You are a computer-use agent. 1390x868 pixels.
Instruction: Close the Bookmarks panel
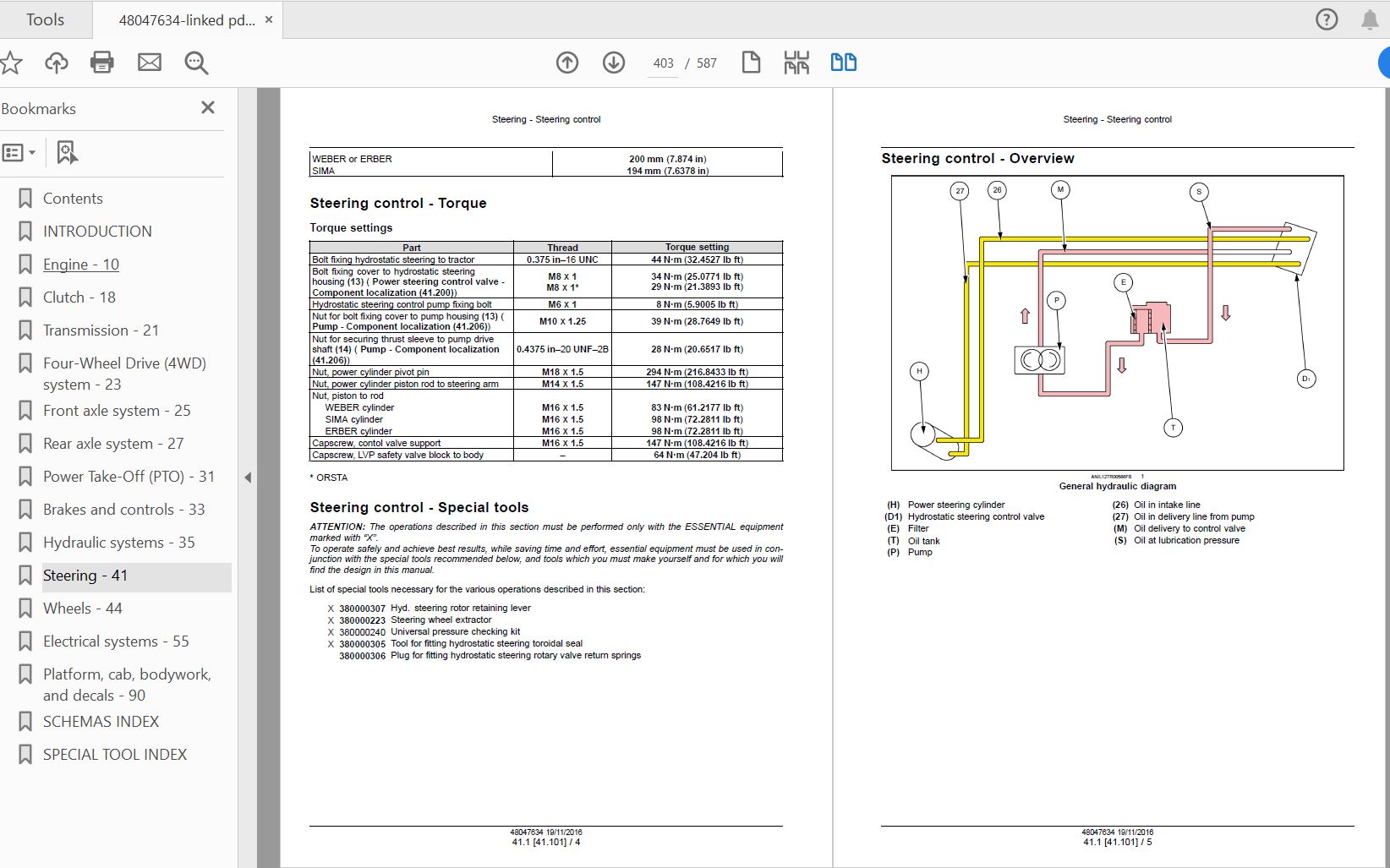[208, 107]
